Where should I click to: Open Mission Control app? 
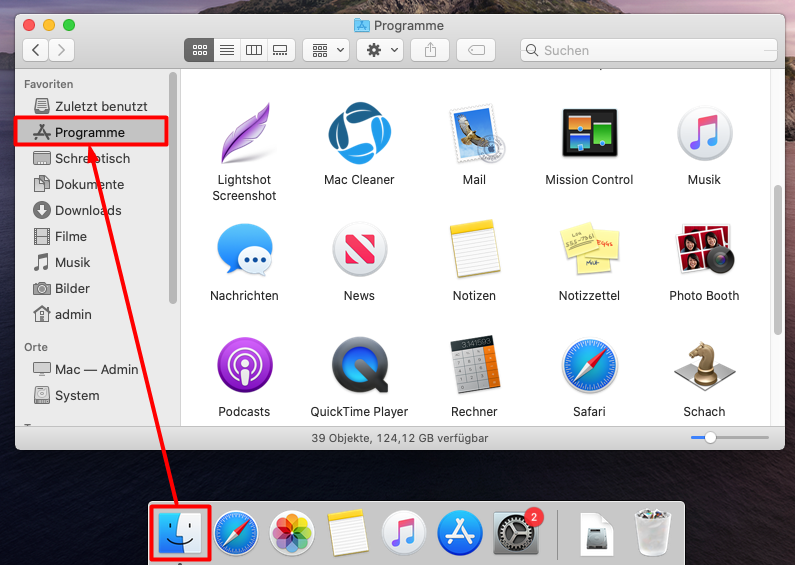click(x=589, y=133)
